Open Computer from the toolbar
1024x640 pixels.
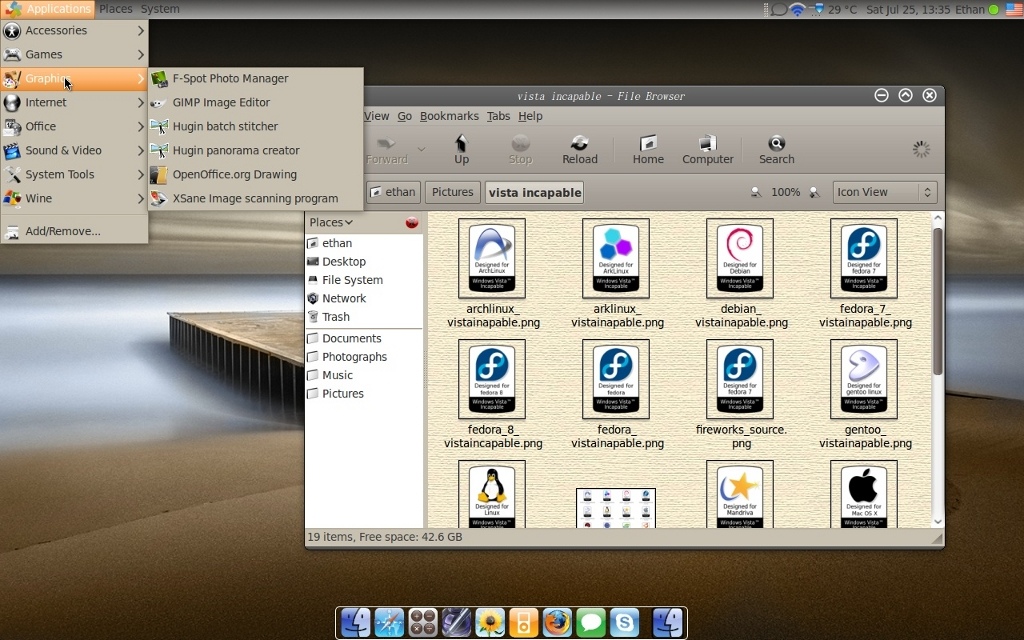(x=708, y=150)
